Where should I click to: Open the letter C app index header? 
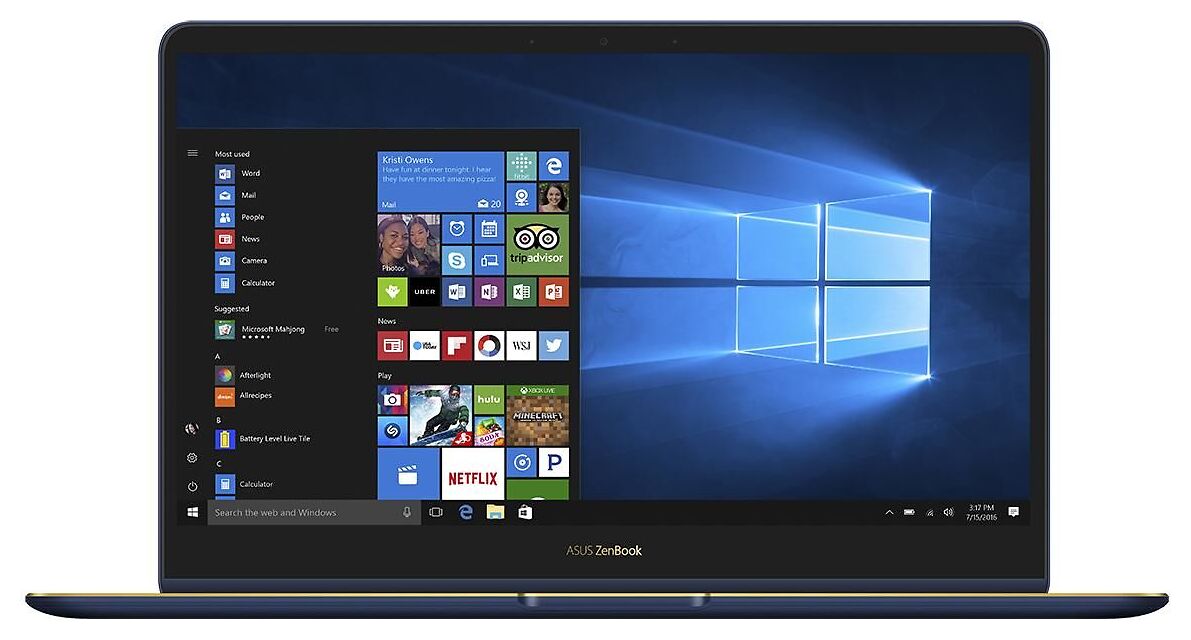tap(219, 464)
